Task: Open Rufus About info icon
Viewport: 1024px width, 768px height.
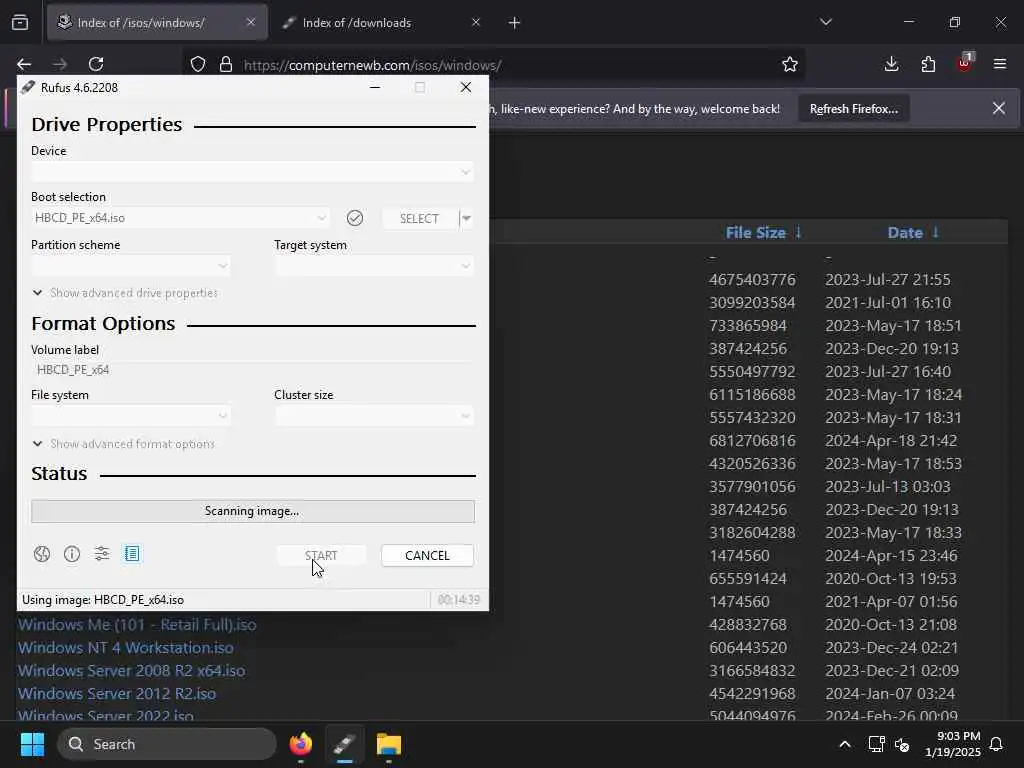Action: click(72, 554)
